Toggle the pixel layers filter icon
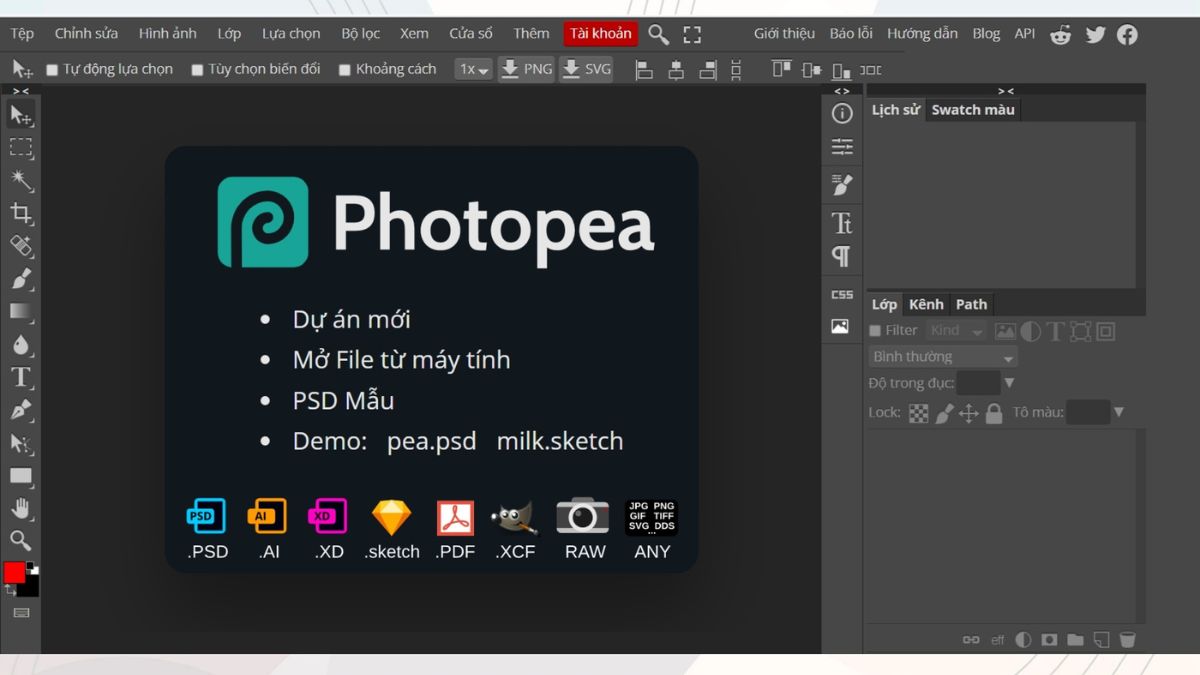 point(1005,331)
